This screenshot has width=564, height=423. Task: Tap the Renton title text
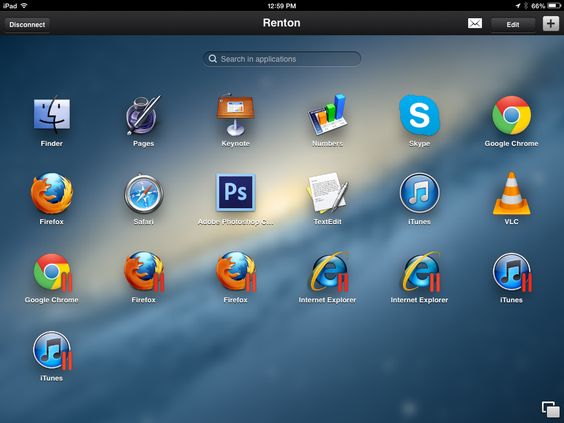pos(281,23)
